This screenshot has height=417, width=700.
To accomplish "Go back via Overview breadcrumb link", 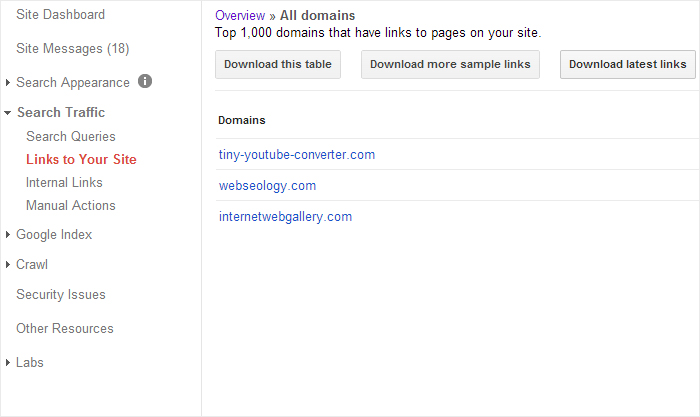I will pyautogui.click(x=241, y=16).
